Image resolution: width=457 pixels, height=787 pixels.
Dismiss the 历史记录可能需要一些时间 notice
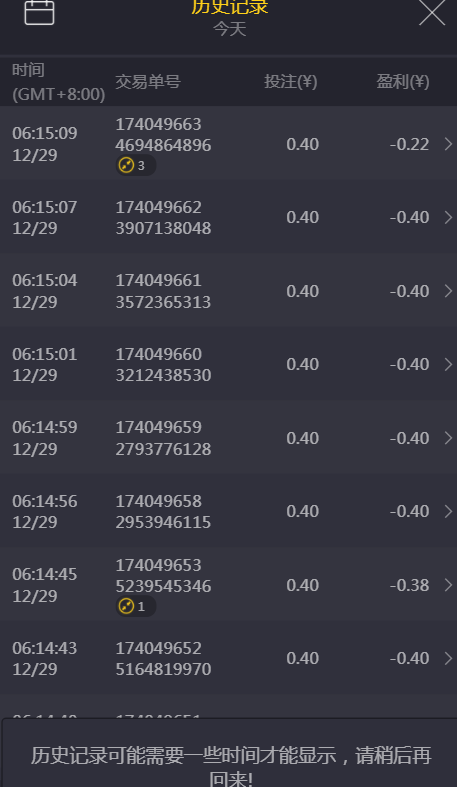(230, 753)
